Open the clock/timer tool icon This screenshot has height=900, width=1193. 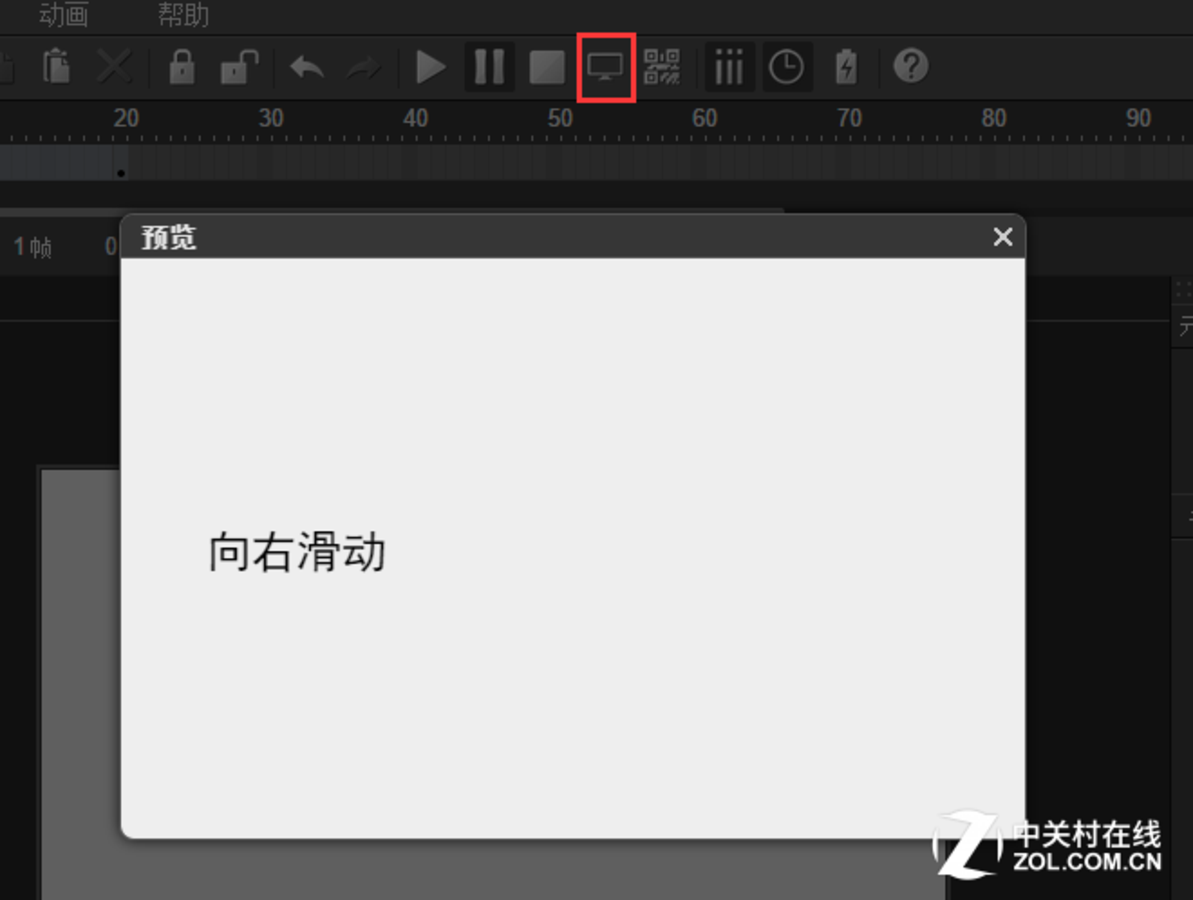(787, 67)
